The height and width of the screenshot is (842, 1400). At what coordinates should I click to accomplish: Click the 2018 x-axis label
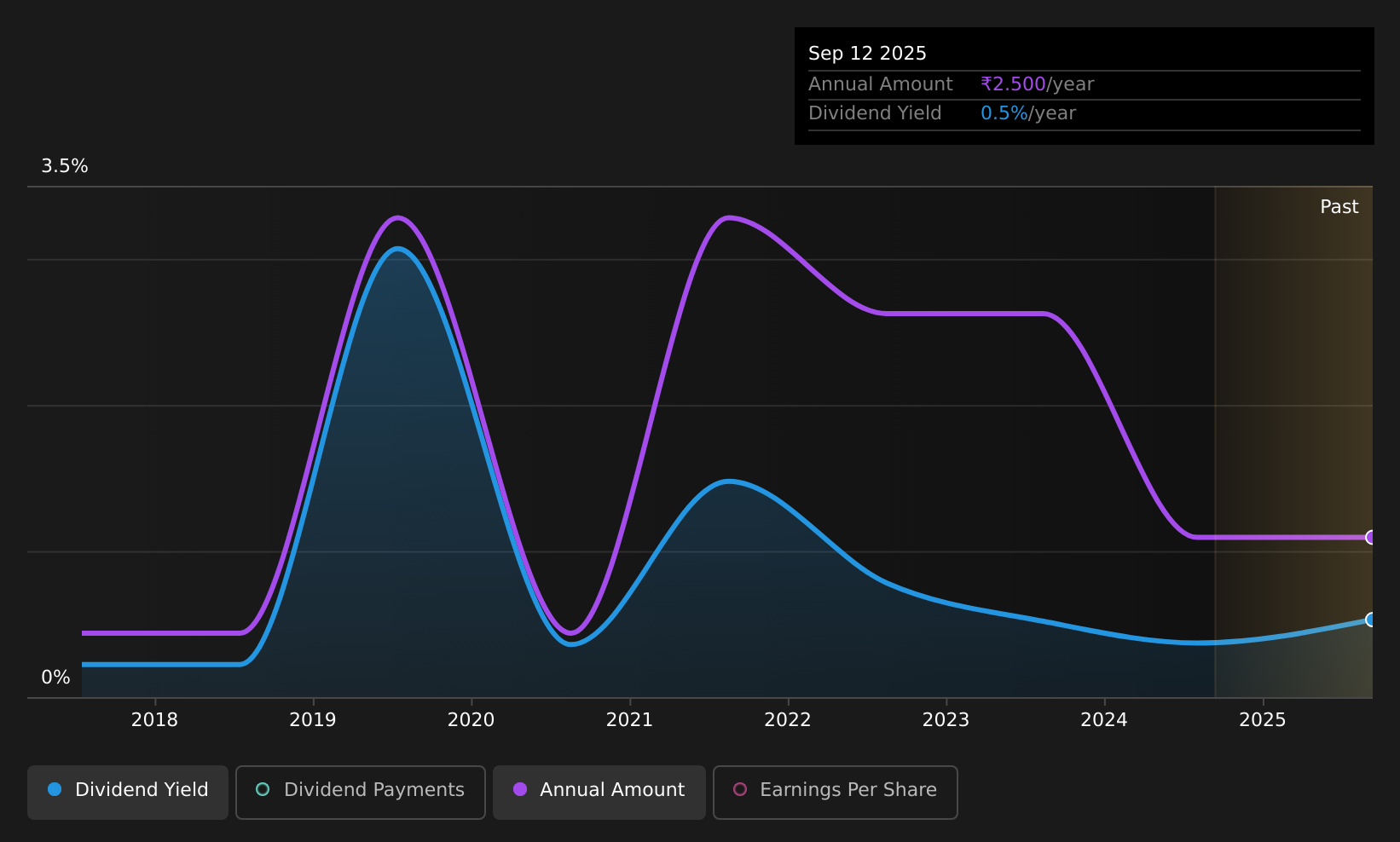[154, 720]
